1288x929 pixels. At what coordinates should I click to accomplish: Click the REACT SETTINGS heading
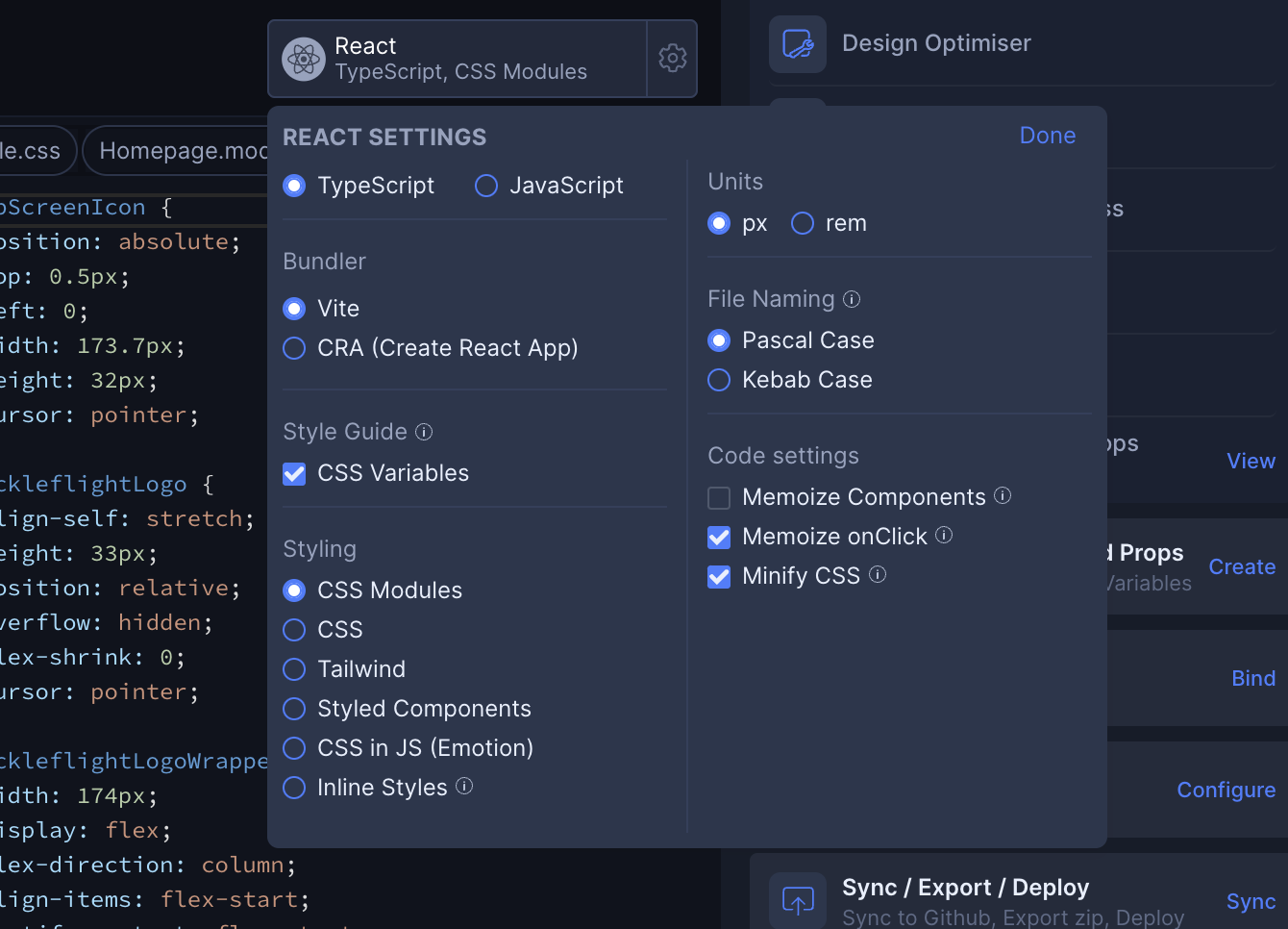[384, 138]
